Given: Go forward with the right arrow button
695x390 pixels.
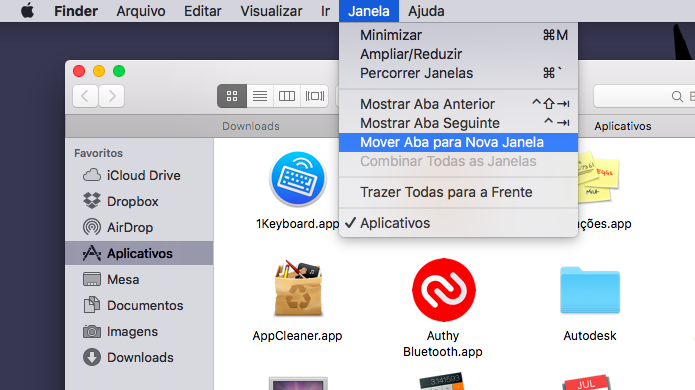Looking at the screenshot, I should [112, 96].
